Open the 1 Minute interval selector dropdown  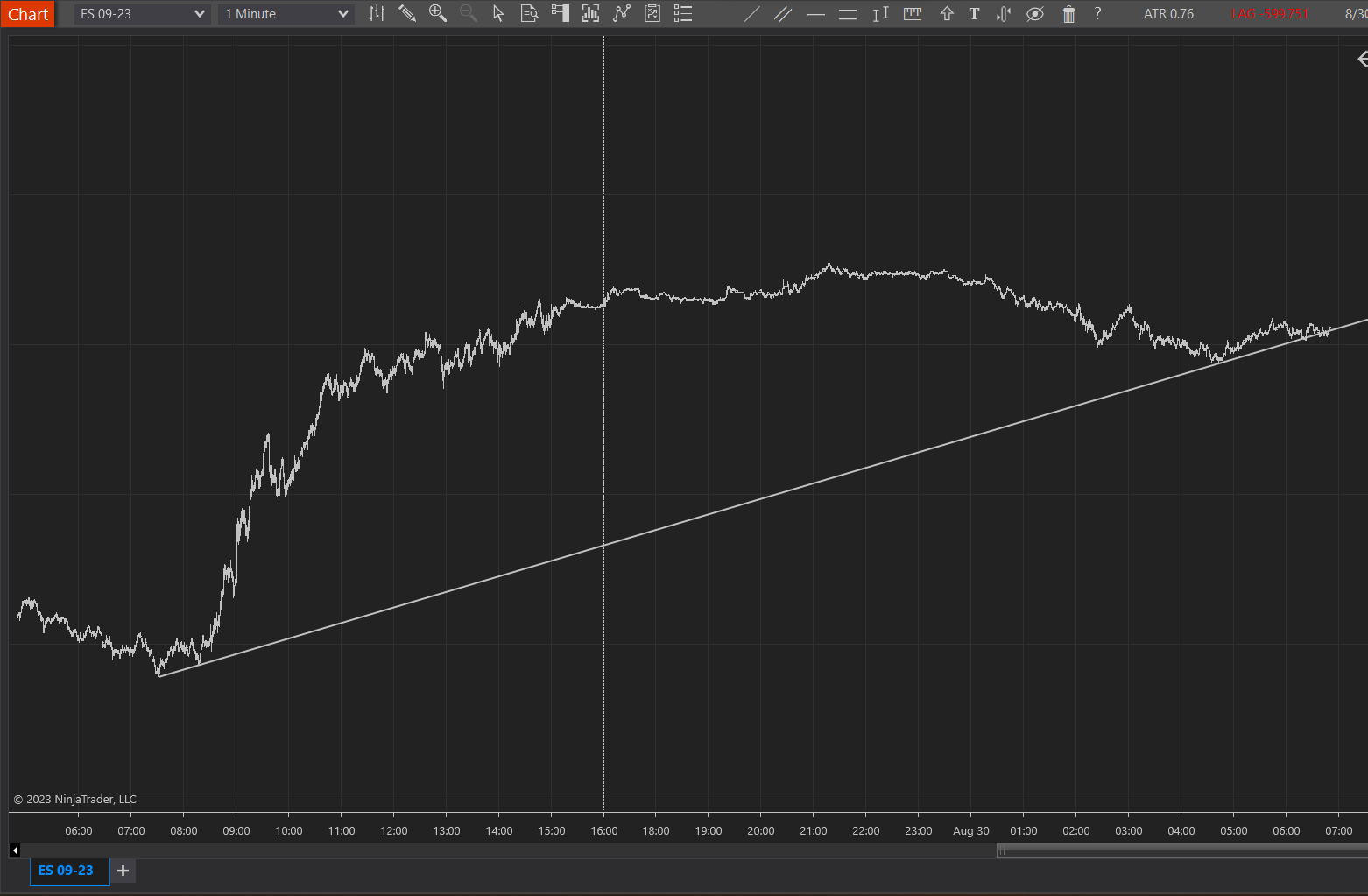(286, 14)
